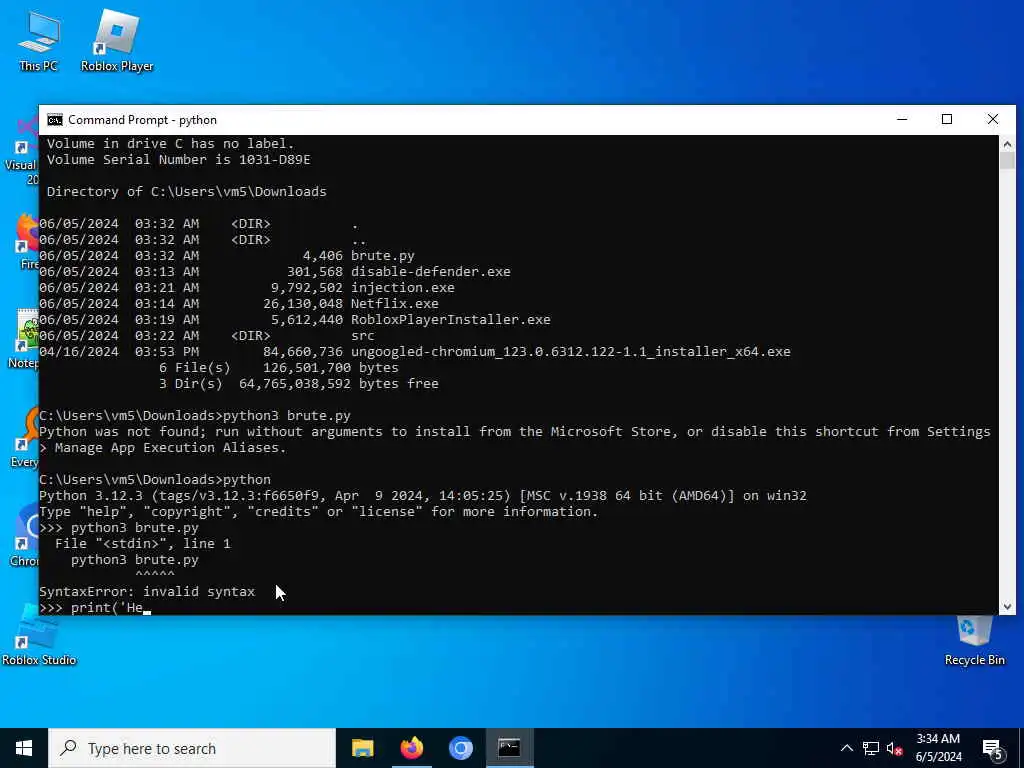1024x768 pixels.
Task: Click scrollbar up arrow in Command Prompt
Action: (1006, 144)
